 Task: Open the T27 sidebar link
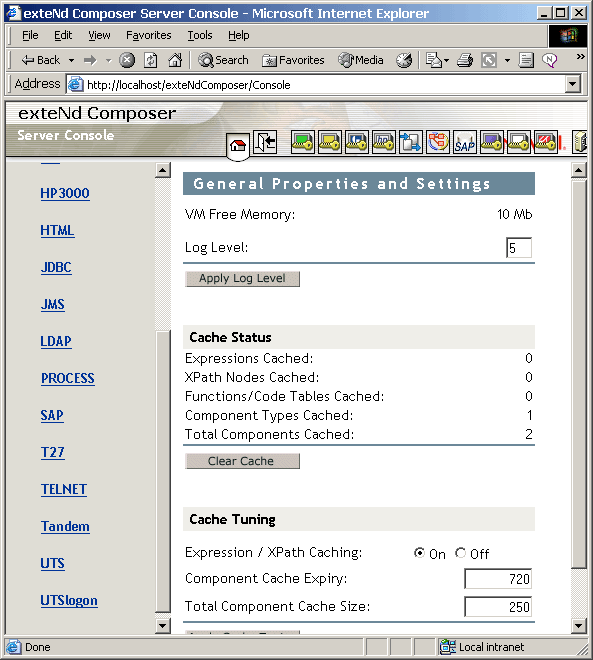[x=53, y=452]
